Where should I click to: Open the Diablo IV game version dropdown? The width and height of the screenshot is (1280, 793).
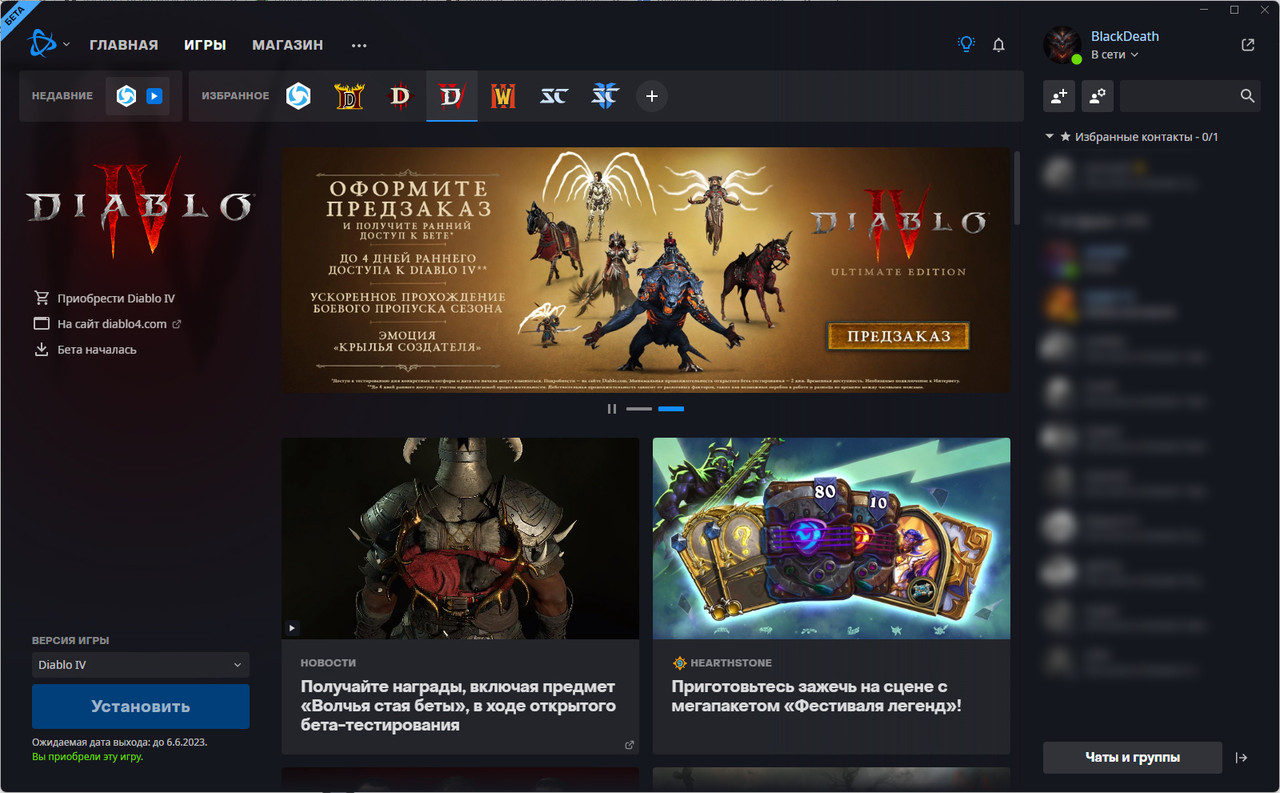(x=140, y=665)
